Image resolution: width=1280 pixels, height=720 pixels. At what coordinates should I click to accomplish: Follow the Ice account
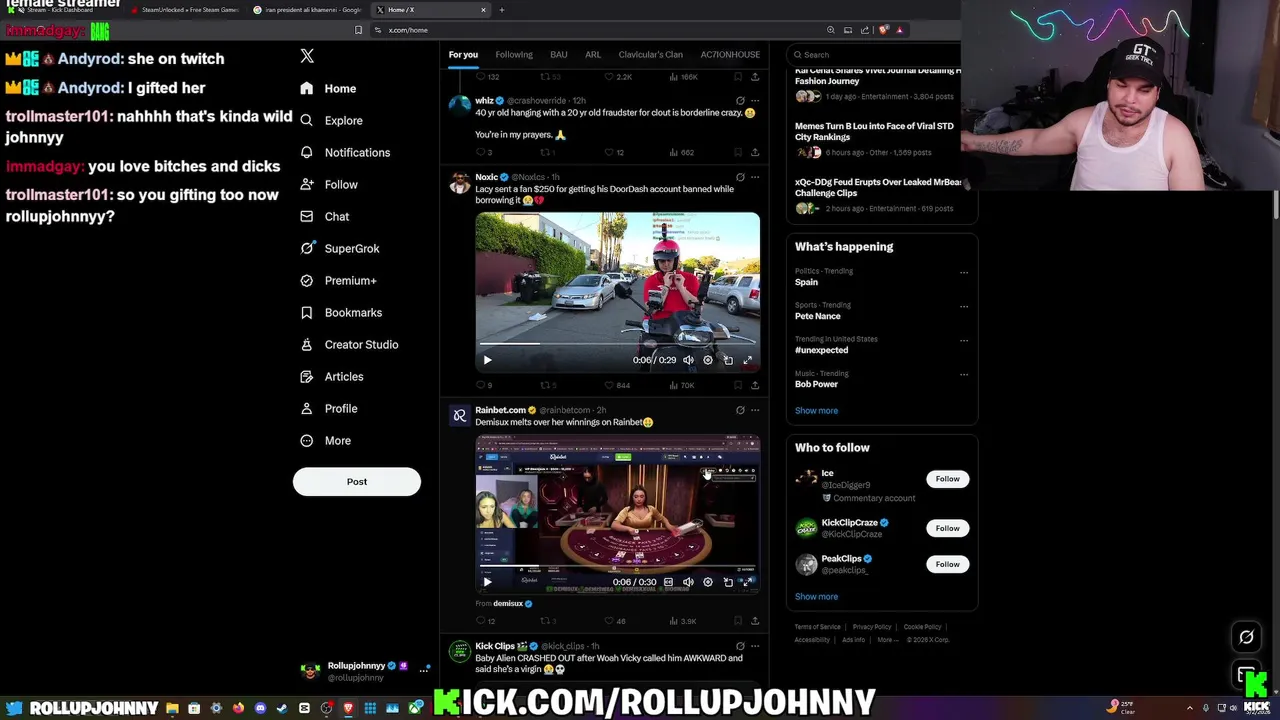click(x=947, y=479)
